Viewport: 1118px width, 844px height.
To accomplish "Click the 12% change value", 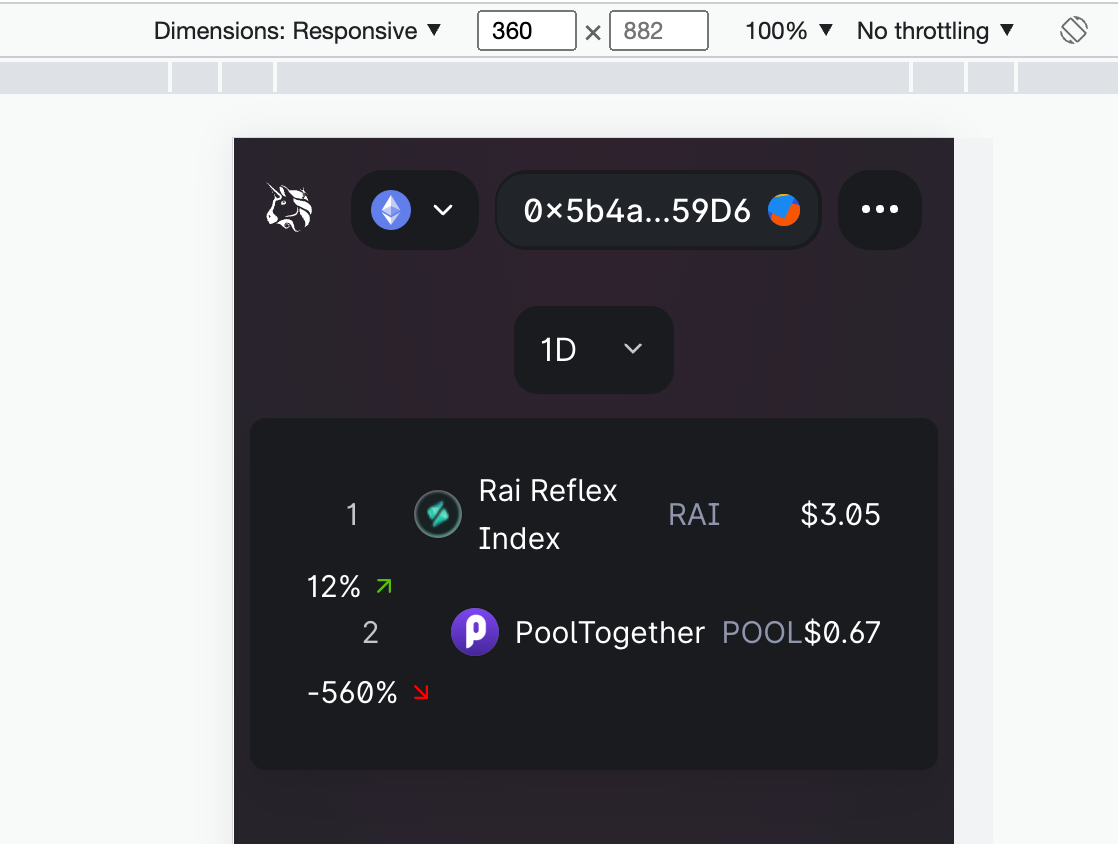I will [x=334, y=587].
